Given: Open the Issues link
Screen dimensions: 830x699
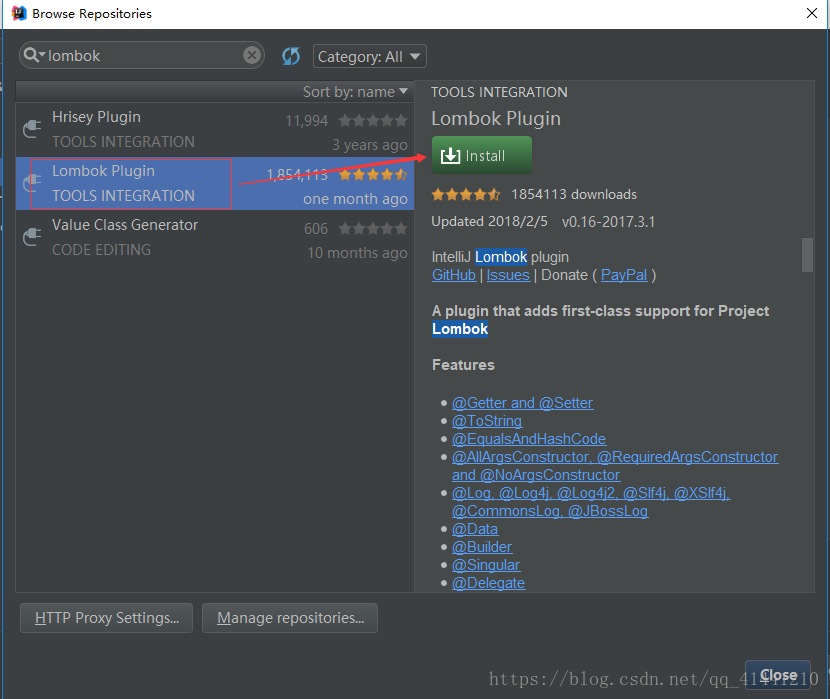Looking at the screenshot, I should coord(508,275).
